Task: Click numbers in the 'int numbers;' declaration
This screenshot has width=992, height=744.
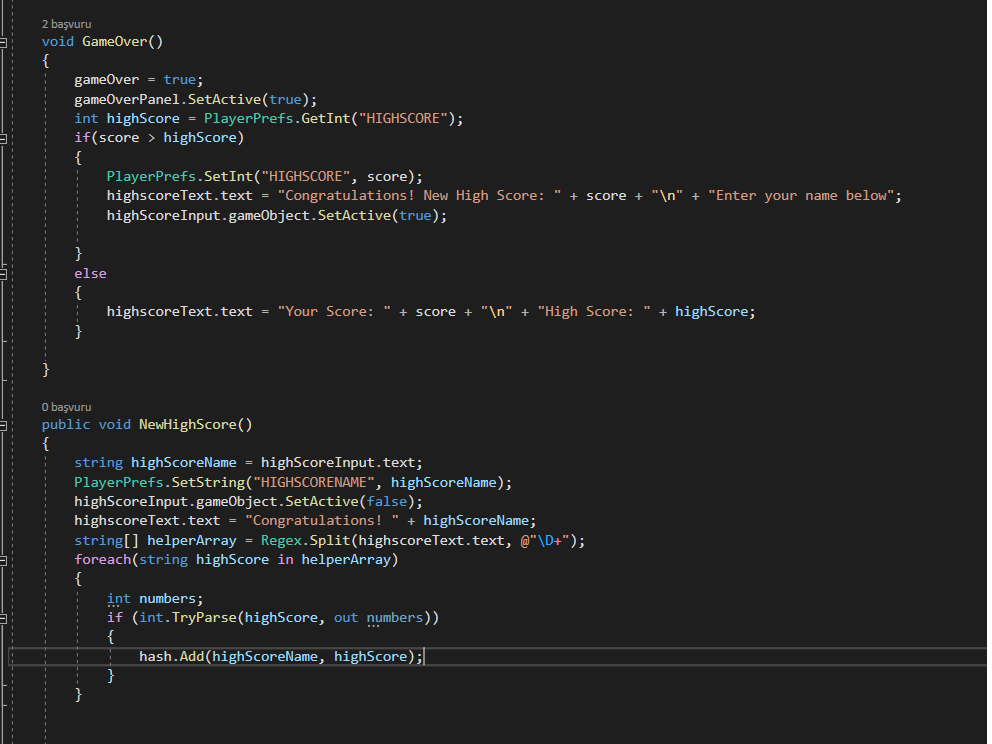Action: pyautogui.click(x=168, y=599)
